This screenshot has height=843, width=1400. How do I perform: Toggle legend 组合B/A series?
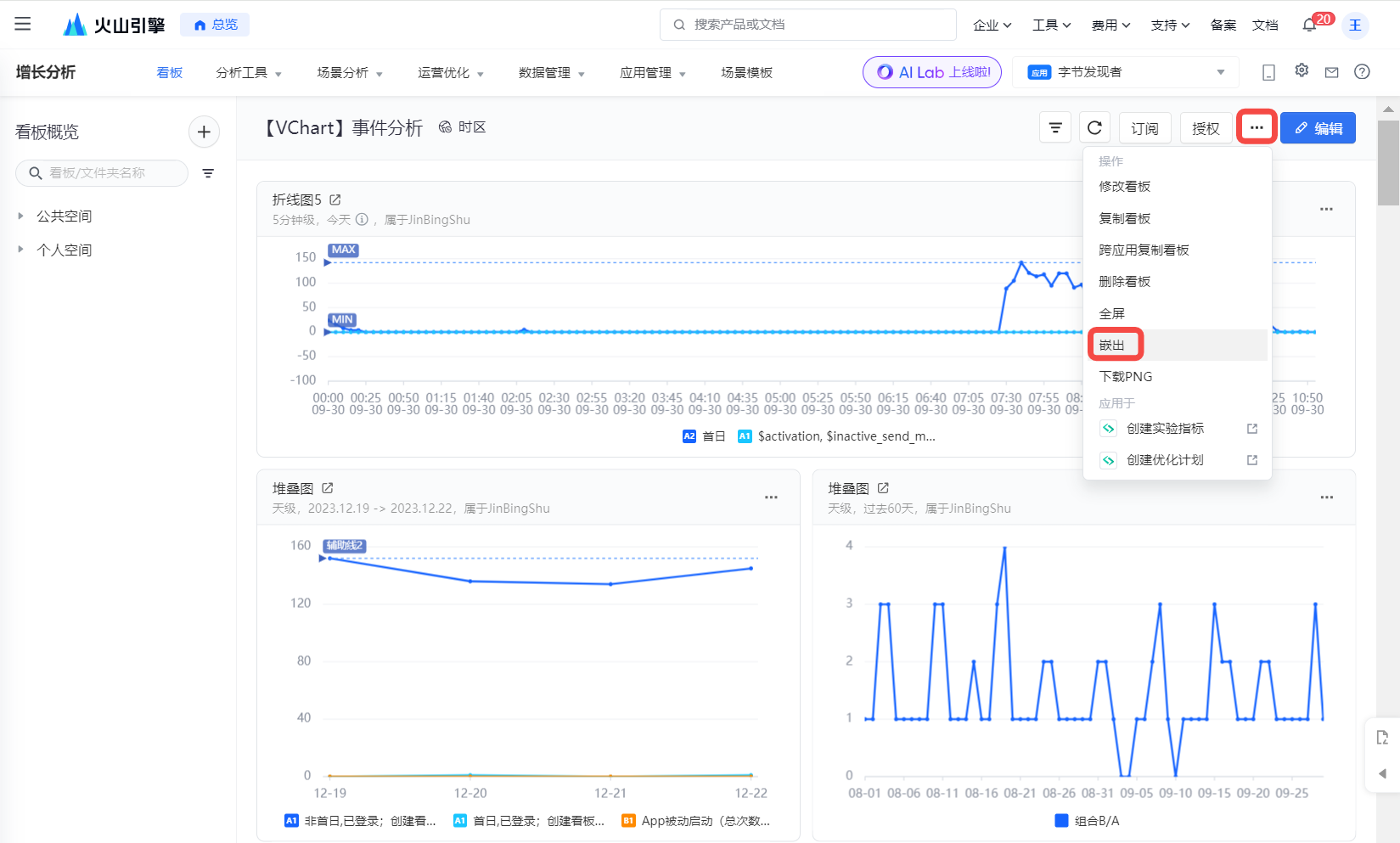[x=1087, y=821]
